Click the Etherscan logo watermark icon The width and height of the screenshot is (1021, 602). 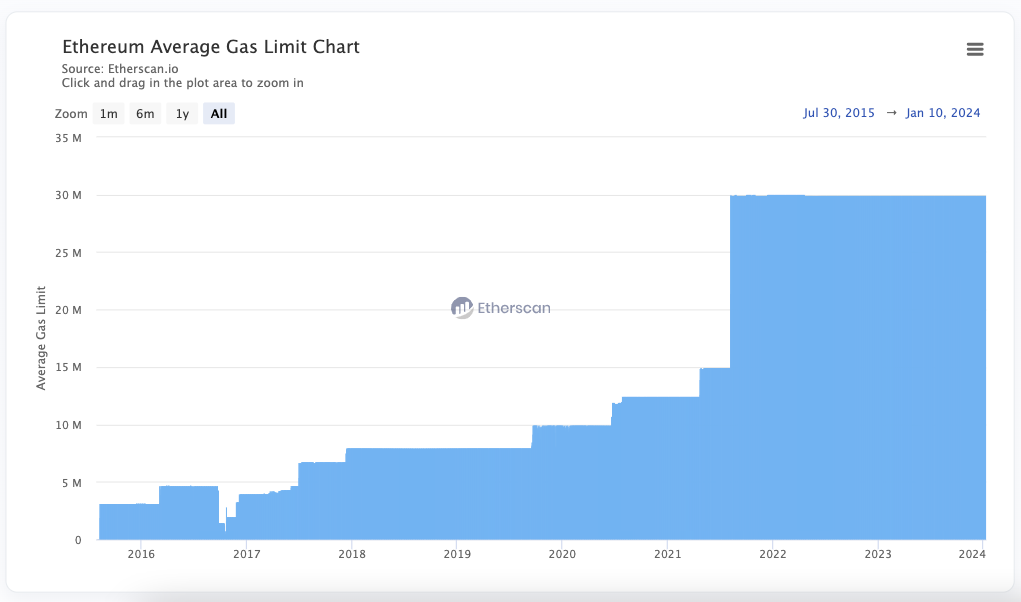click(x=461, y=308)
